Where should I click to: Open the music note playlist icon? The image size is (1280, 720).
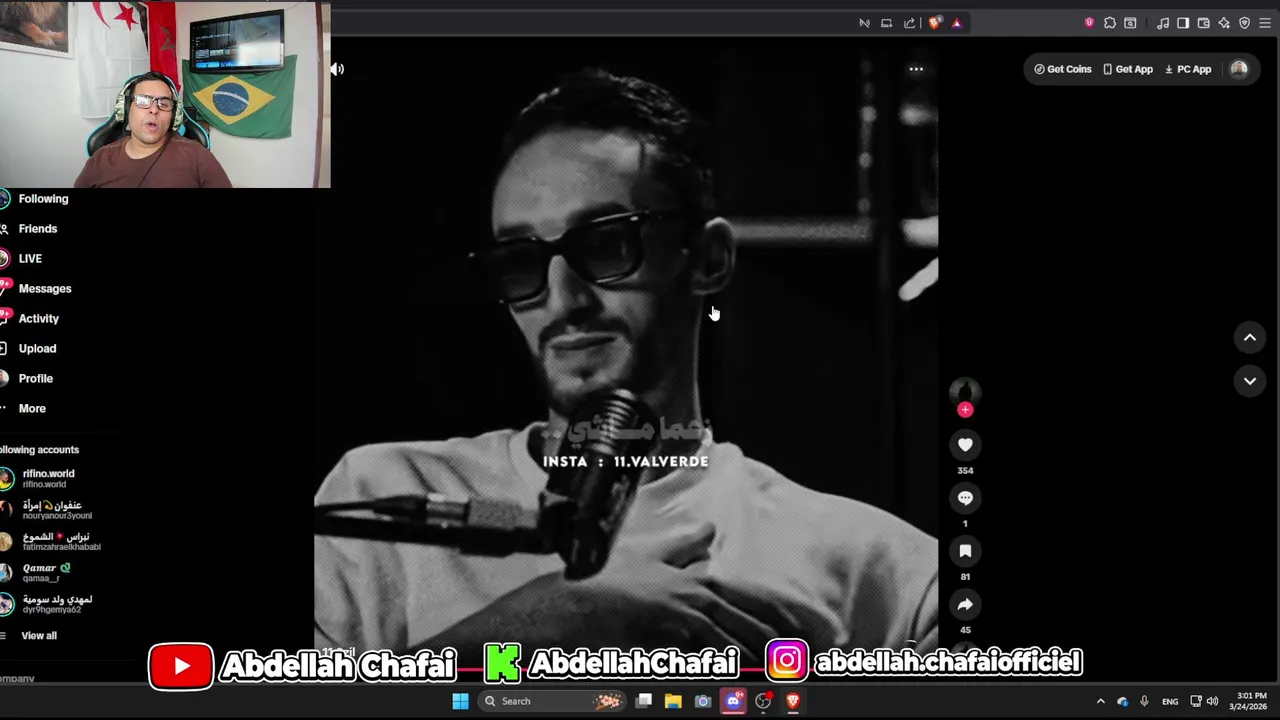tap(1163, 23)
